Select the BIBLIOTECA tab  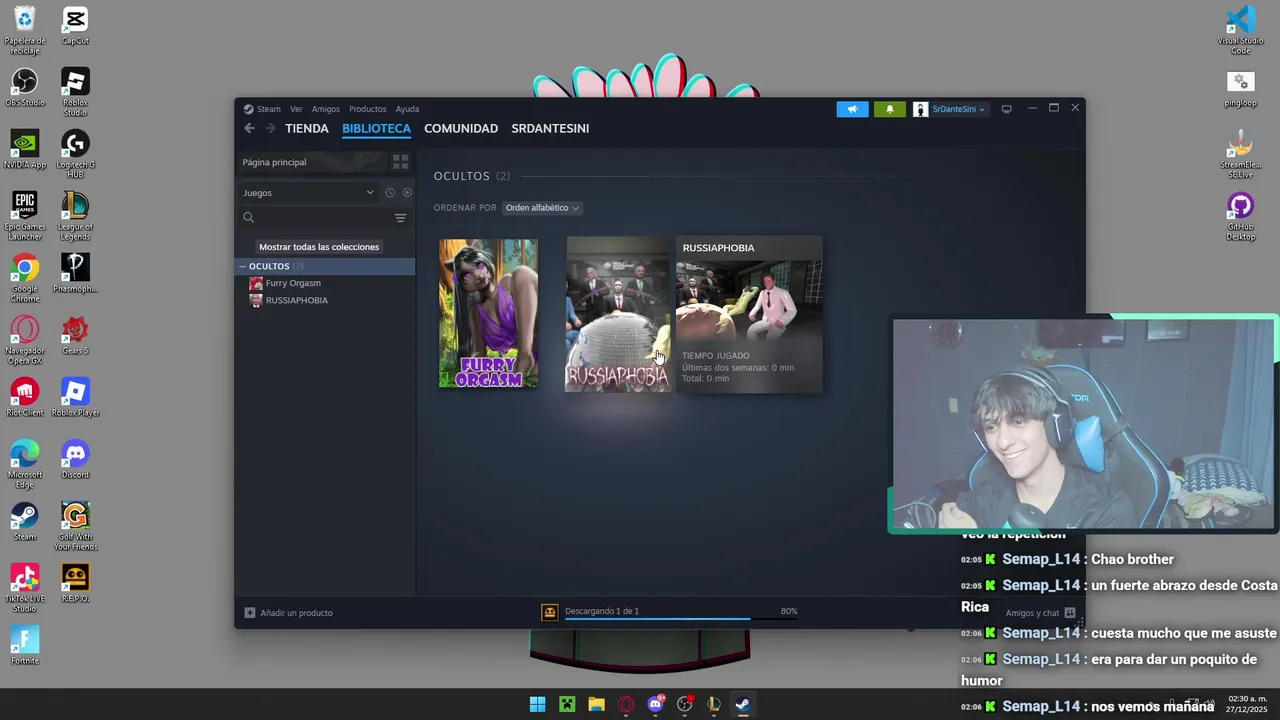pyautogui.click(x=376, y=128)
